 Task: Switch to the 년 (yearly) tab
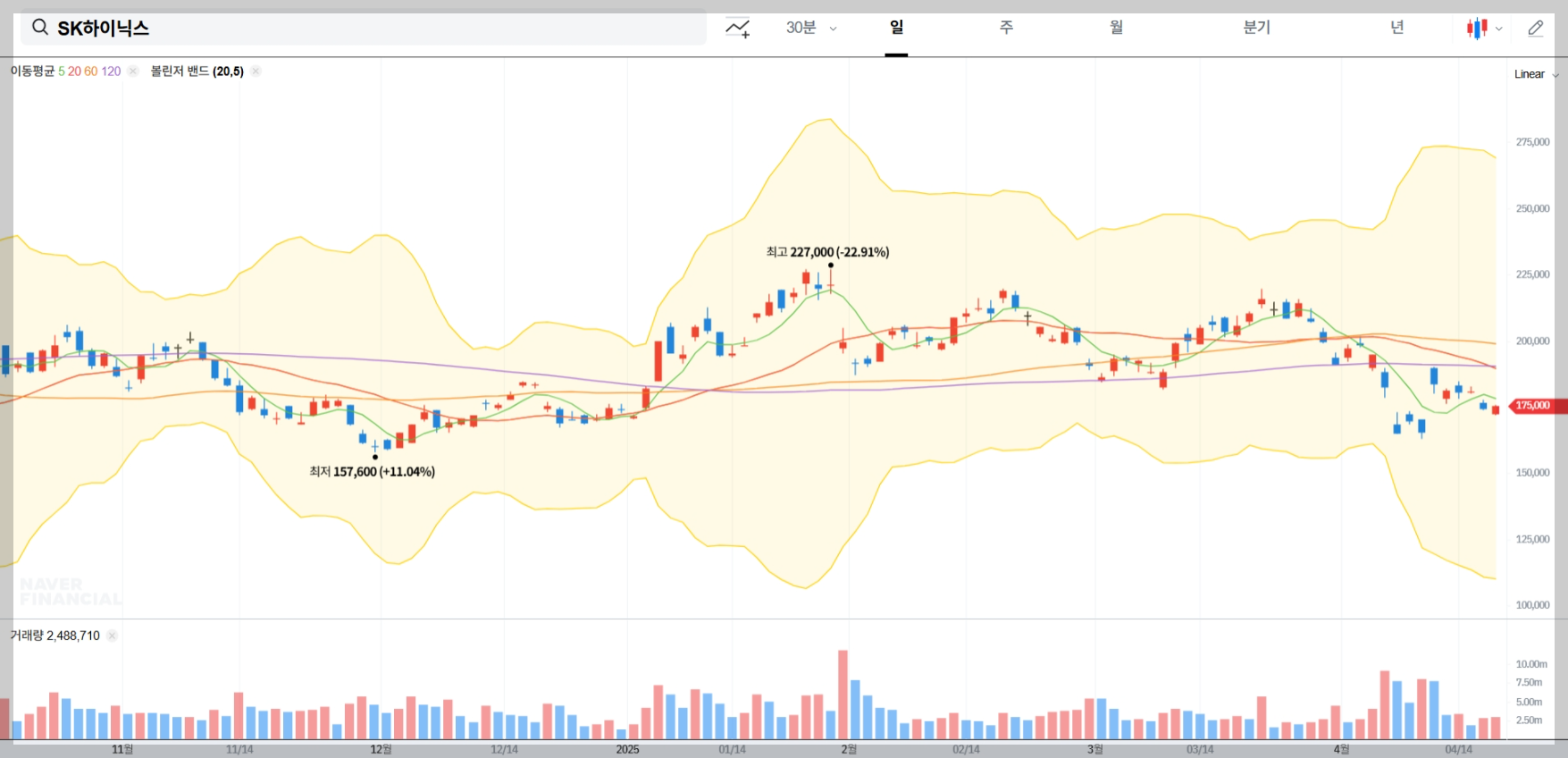click(1396, 28)
